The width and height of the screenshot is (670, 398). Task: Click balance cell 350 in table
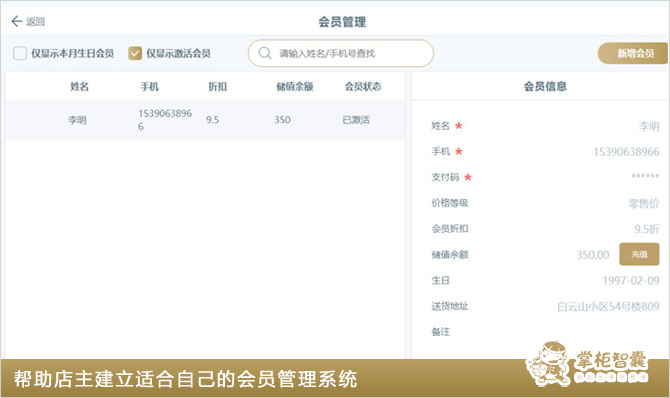(282, 120)
